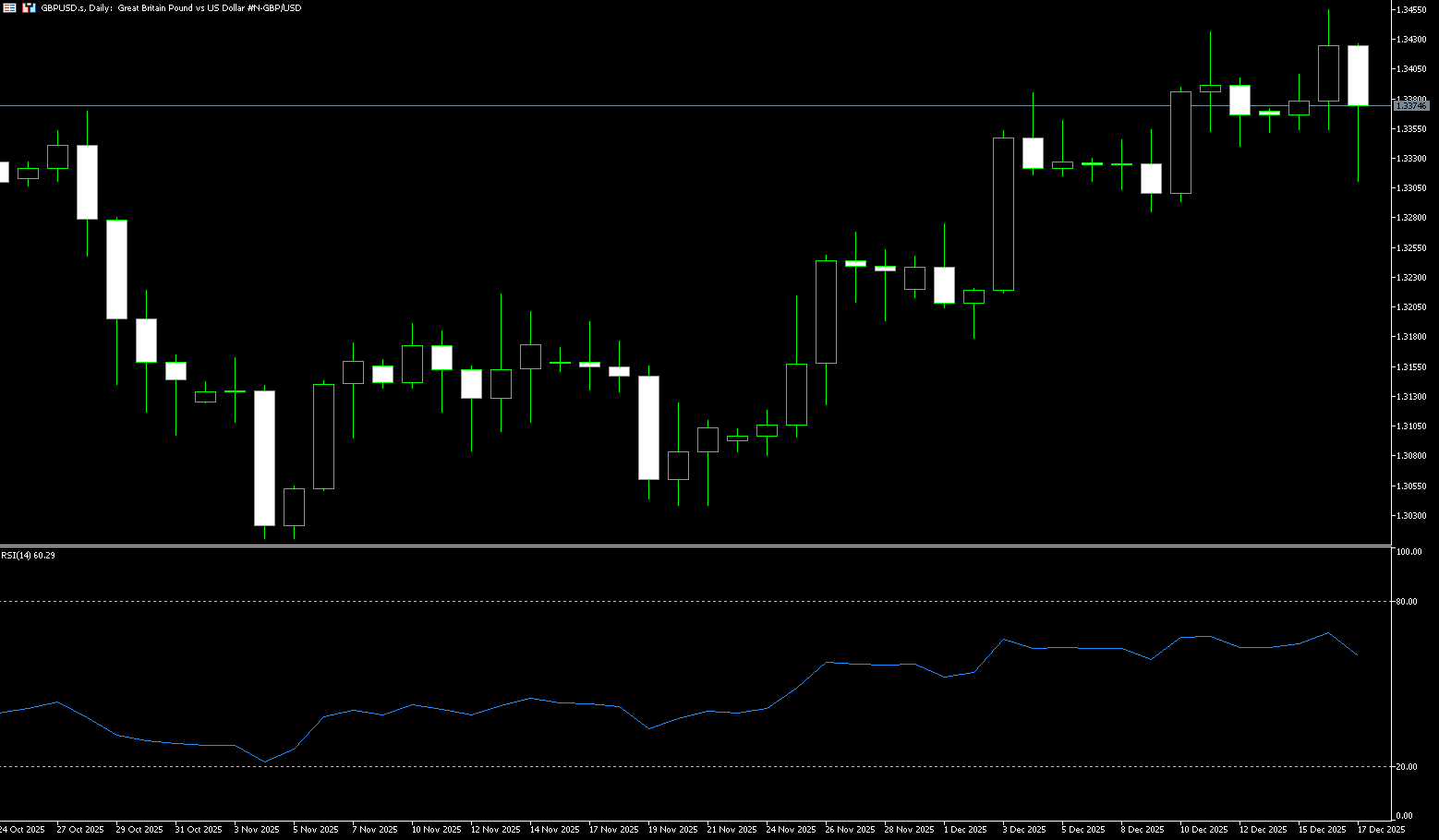This screenshot has width=1439, height=840.
Task: Select the 1 Dec 2025 date label
Action: click(964, 830)
